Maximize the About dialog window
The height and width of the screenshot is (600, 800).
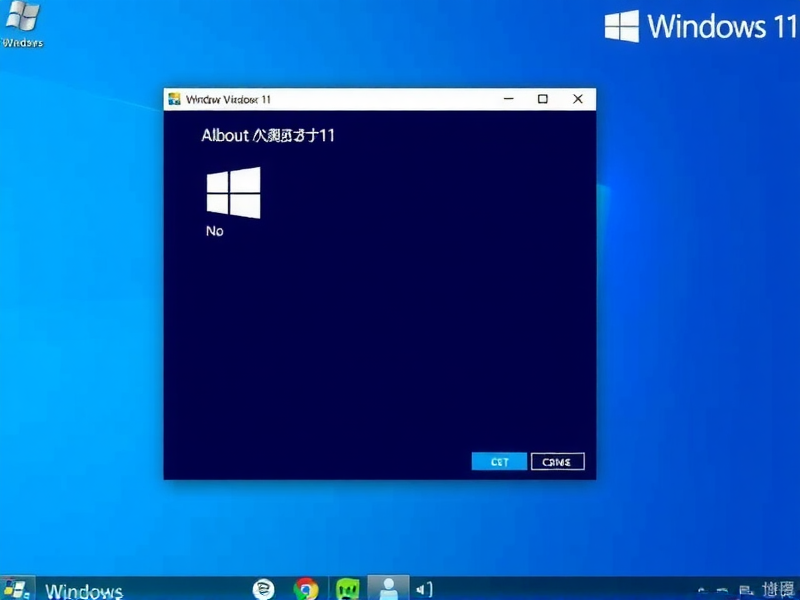pos(543,99)
